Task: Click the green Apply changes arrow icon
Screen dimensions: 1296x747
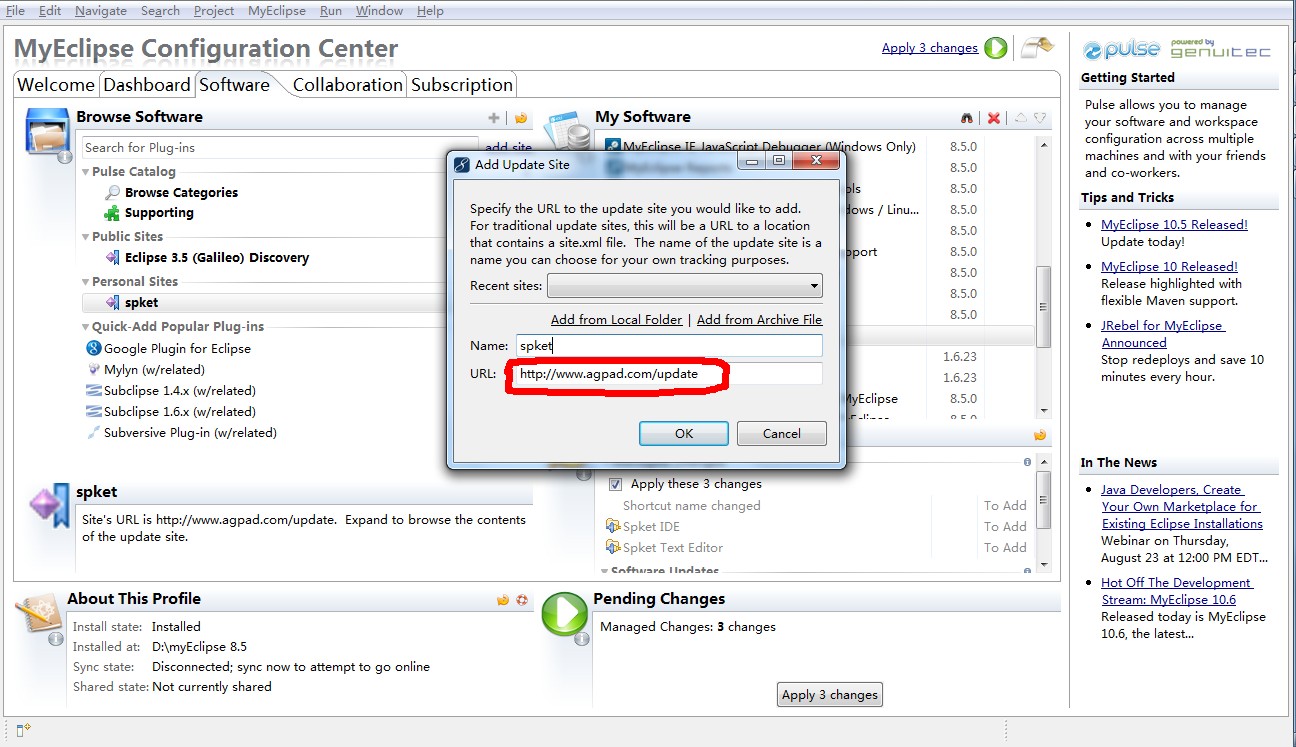Action: pyautogui.click(x=996, y=48)
